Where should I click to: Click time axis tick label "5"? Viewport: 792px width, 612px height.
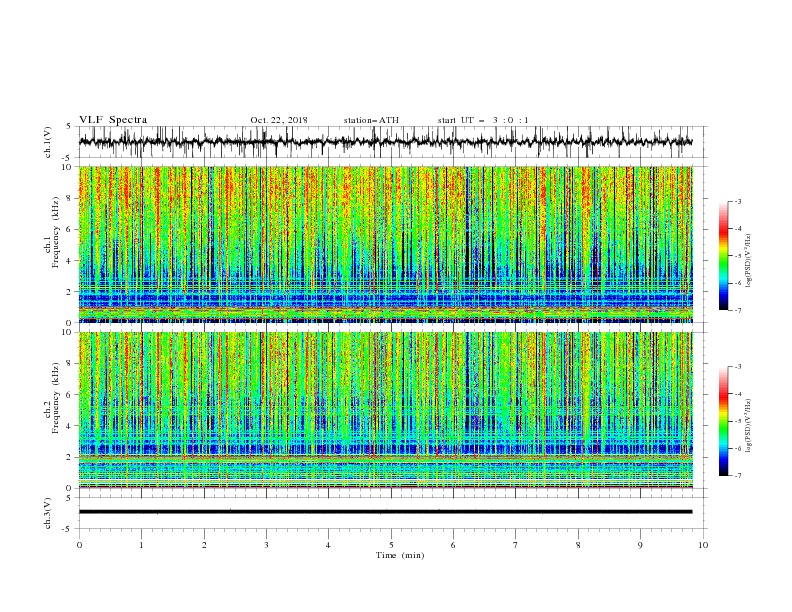tap(391, 545)
